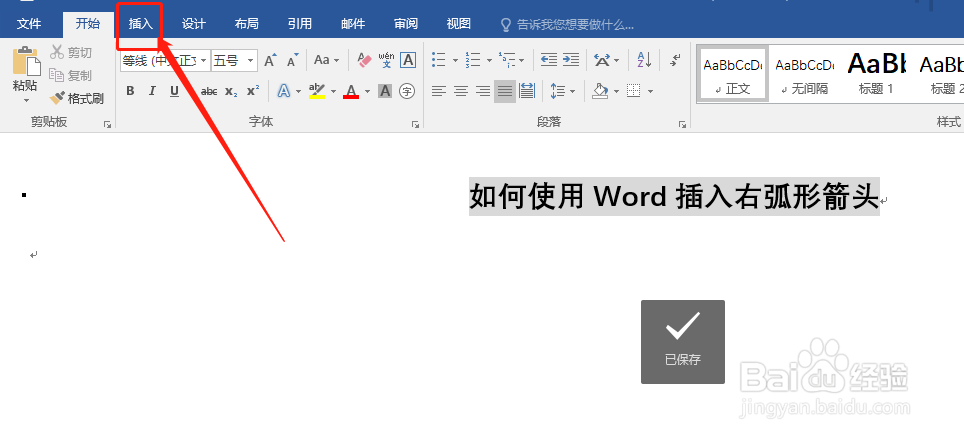The image size is (964, 441).
Task: Select the Format Painter (格式刷) brush
Action: 77,98
